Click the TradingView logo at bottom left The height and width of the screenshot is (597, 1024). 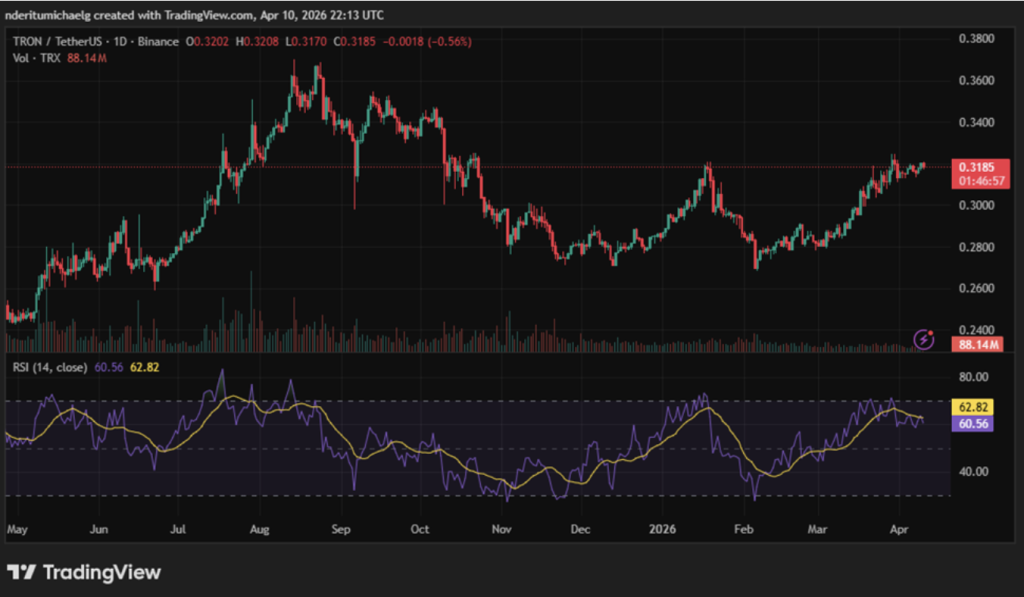[x=84, y=572]
